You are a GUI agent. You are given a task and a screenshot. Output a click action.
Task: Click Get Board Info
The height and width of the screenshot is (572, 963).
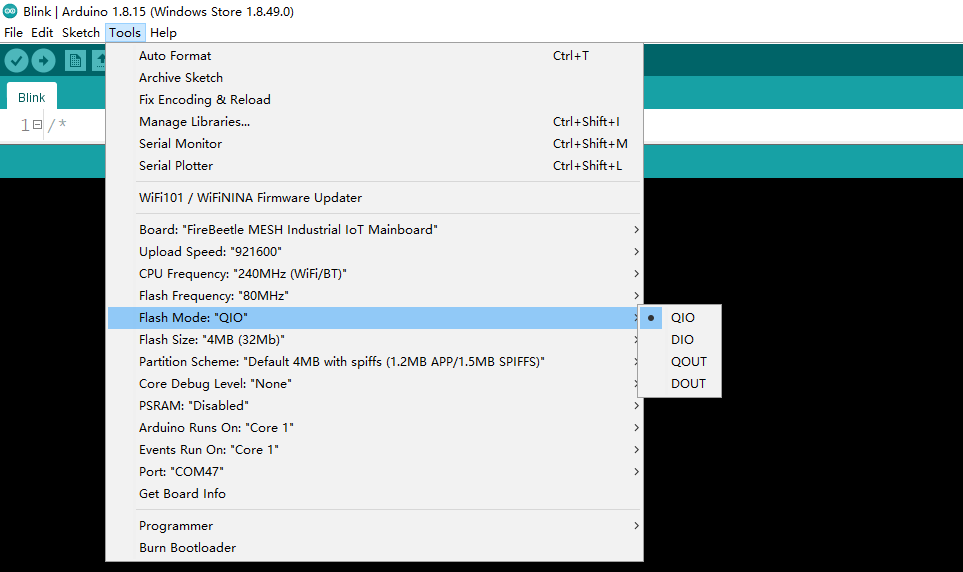(x=375, y=495)
